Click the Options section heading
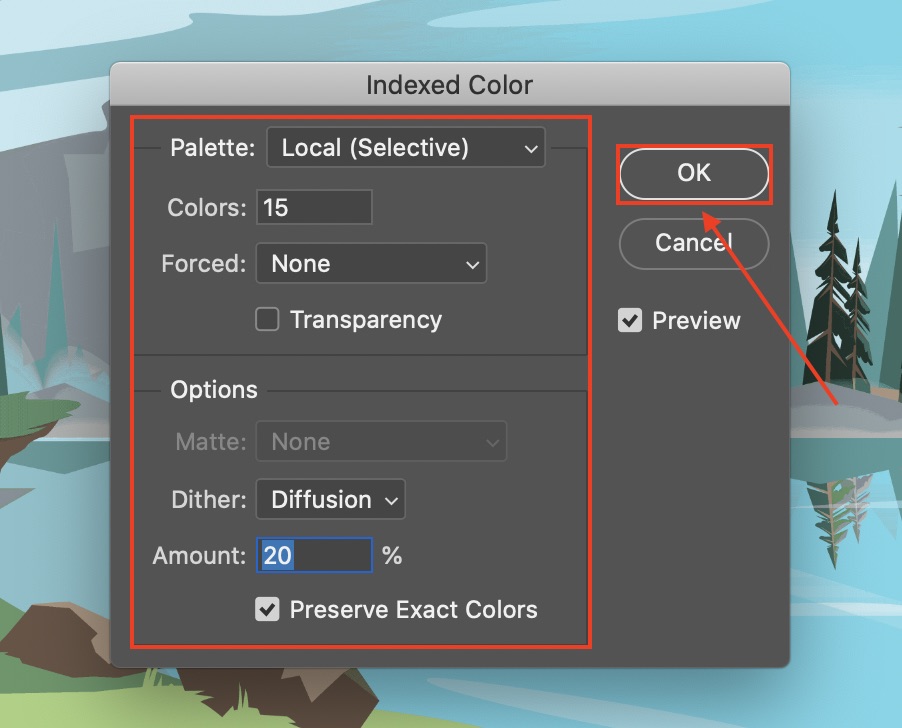Screen dimensions: 902x728 [x=213, y=390]
